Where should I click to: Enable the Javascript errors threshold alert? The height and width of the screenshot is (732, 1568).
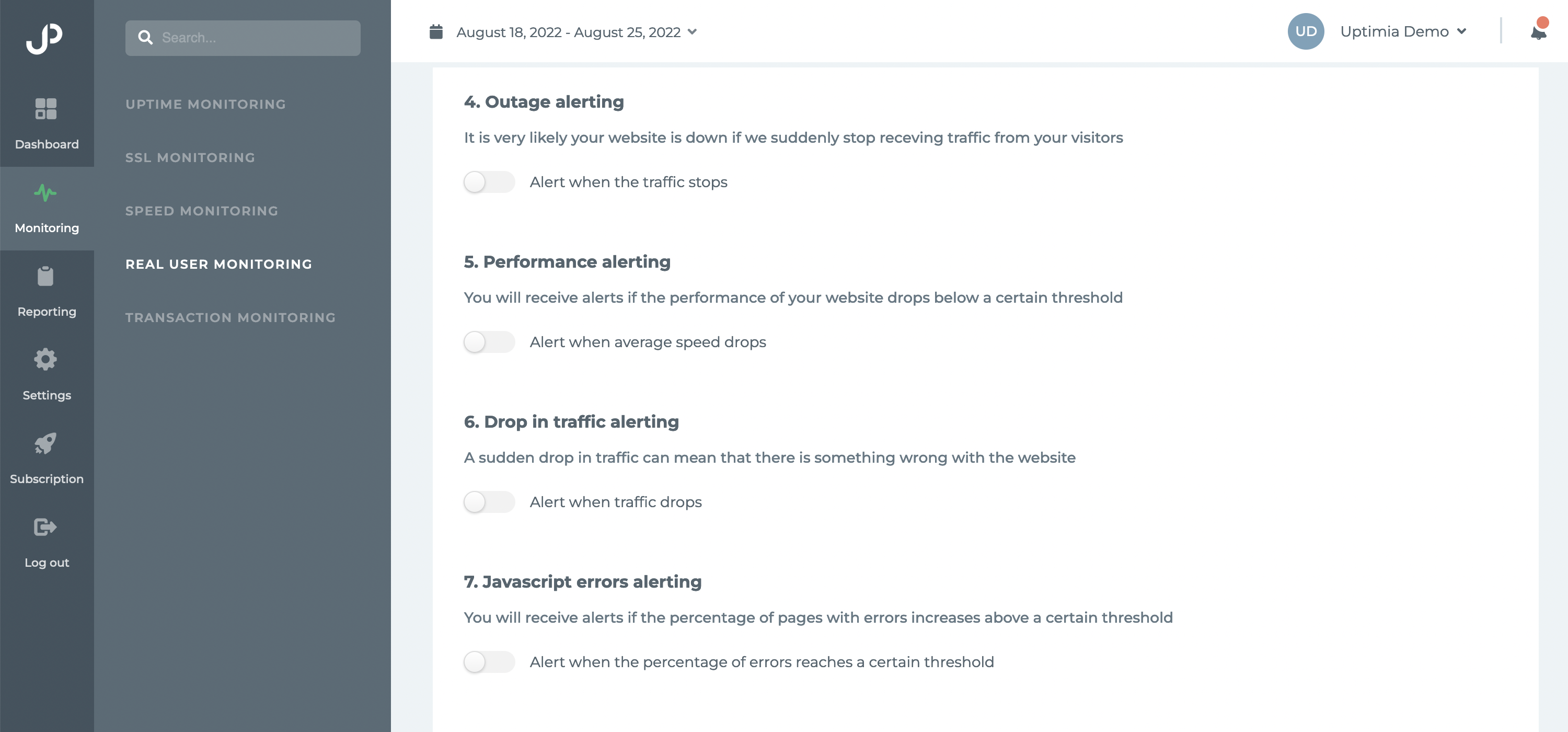coord(489,662)
